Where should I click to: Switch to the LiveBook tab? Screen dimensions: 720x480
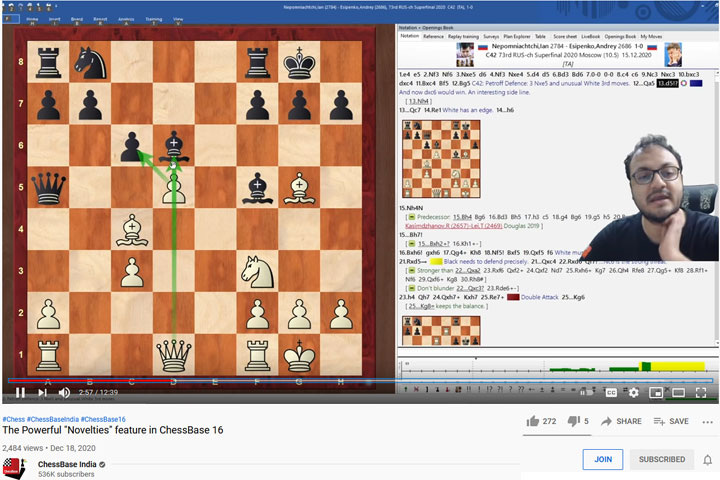coord(591,36)
